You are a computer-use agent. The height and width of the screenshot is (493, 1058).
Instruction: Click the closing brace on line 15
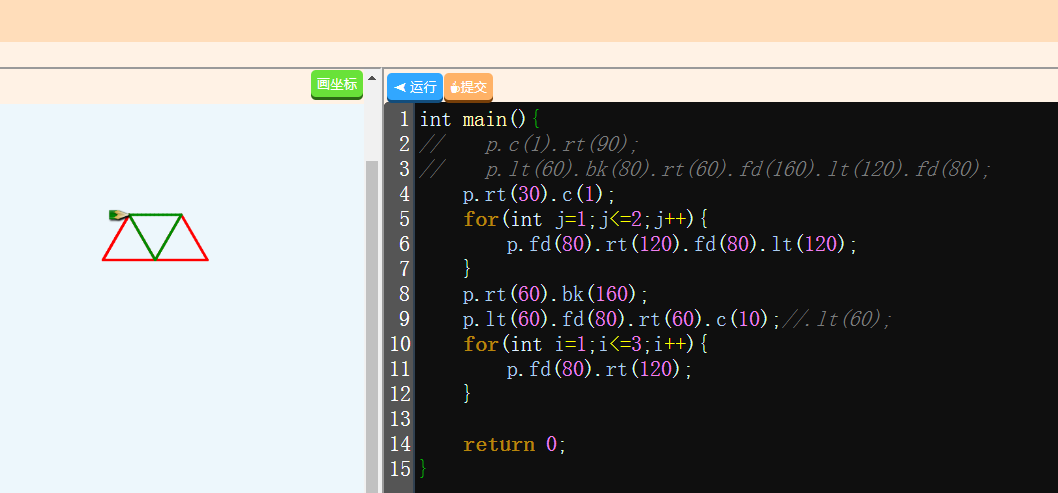424,469
